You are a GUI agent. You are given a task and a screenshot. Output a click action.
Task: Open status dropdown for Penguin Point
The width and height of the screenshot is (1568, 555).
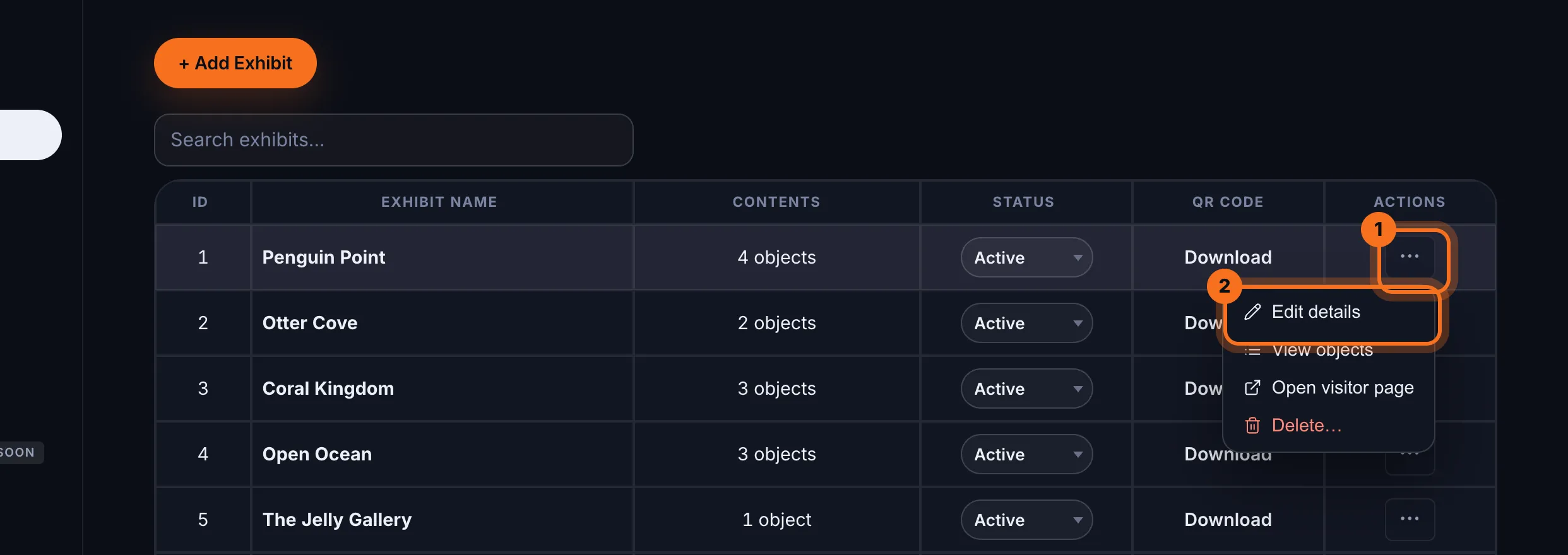(x=1026, y=257)
